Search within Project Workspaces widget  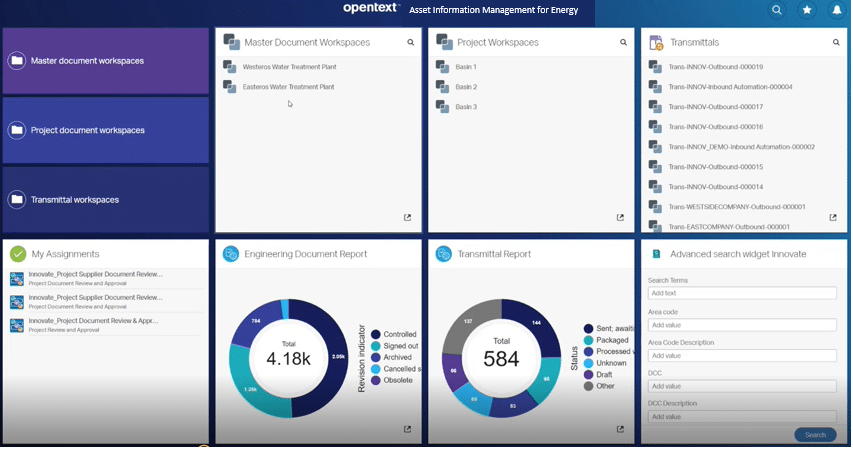[623, 42]
